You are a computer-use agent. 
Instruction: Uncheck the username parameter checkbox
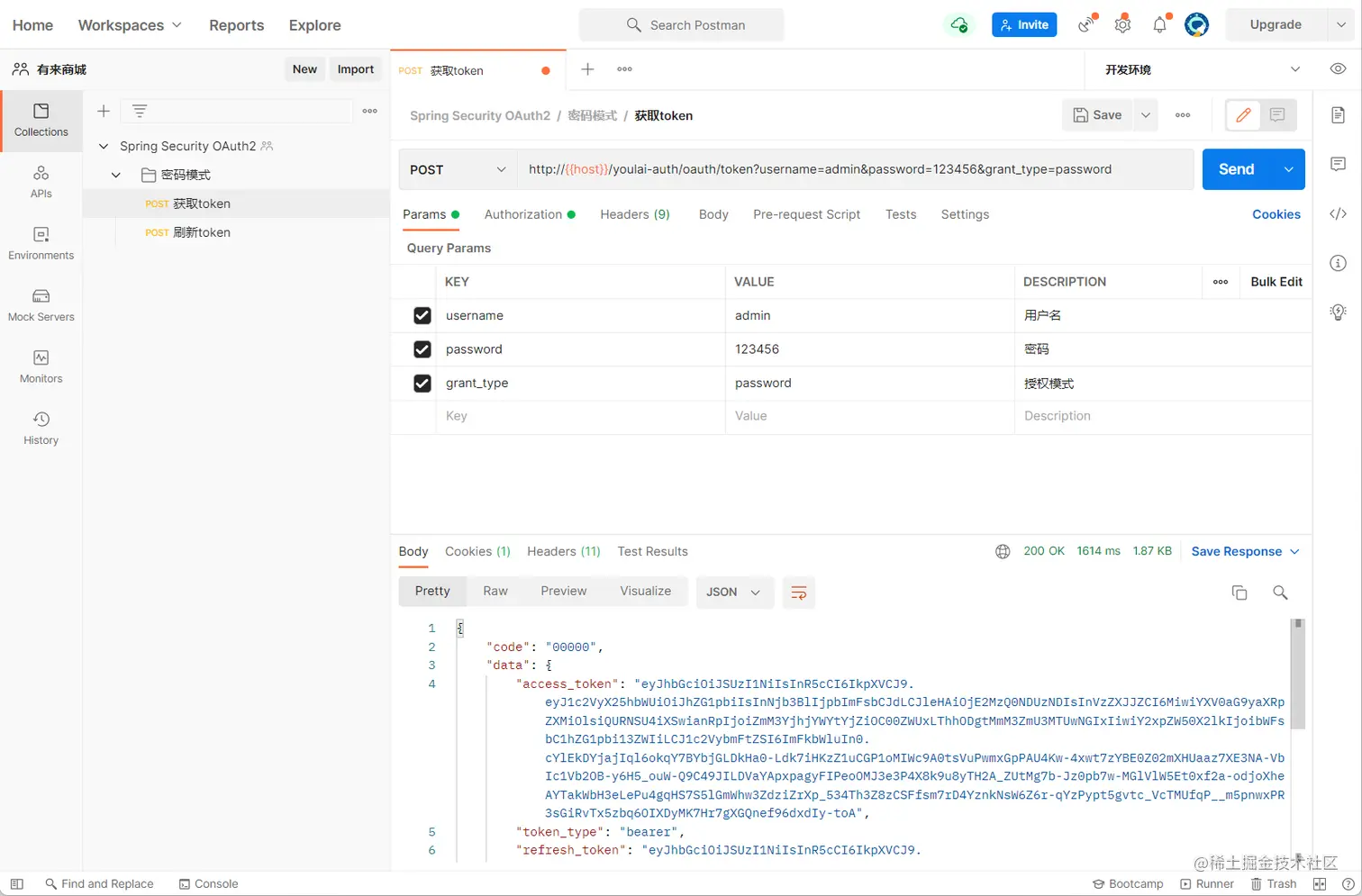422,316
